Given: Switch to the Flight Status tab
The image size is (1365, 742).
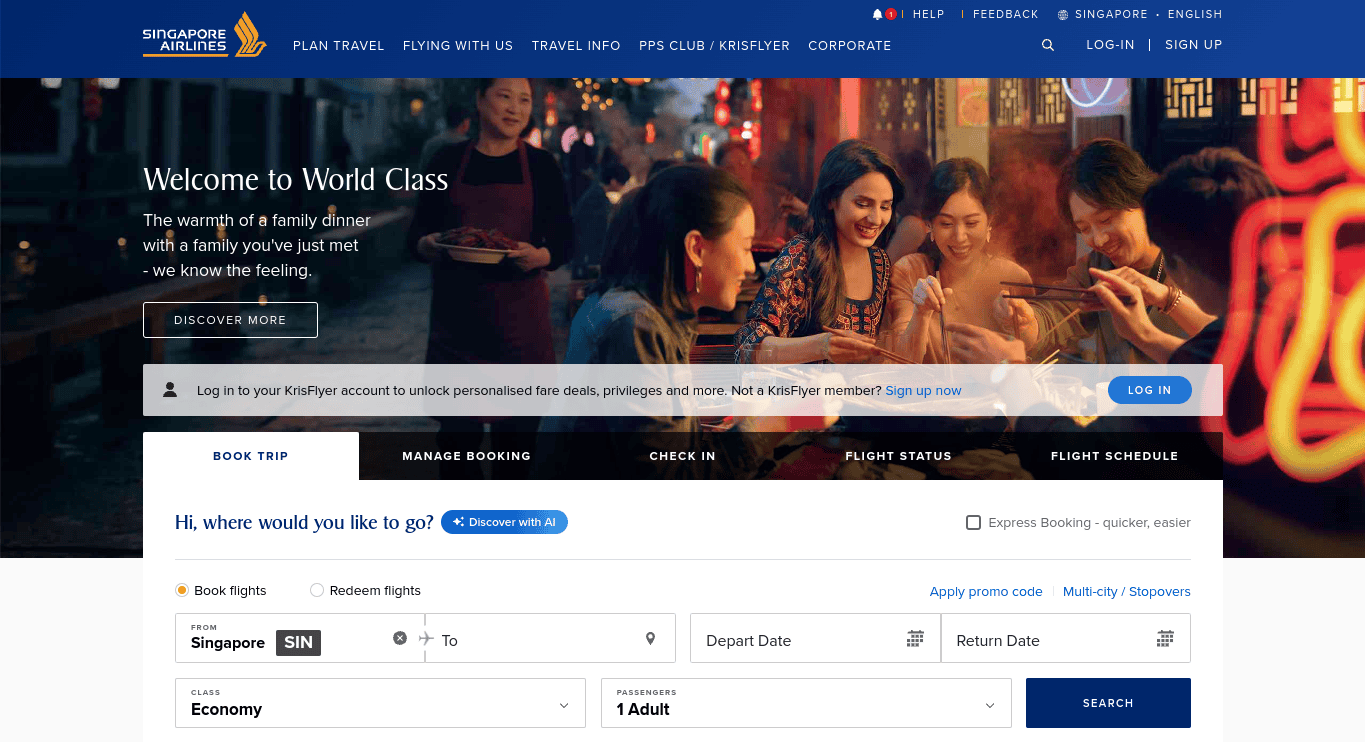Looking at the screenshot, I should point(899,456).
